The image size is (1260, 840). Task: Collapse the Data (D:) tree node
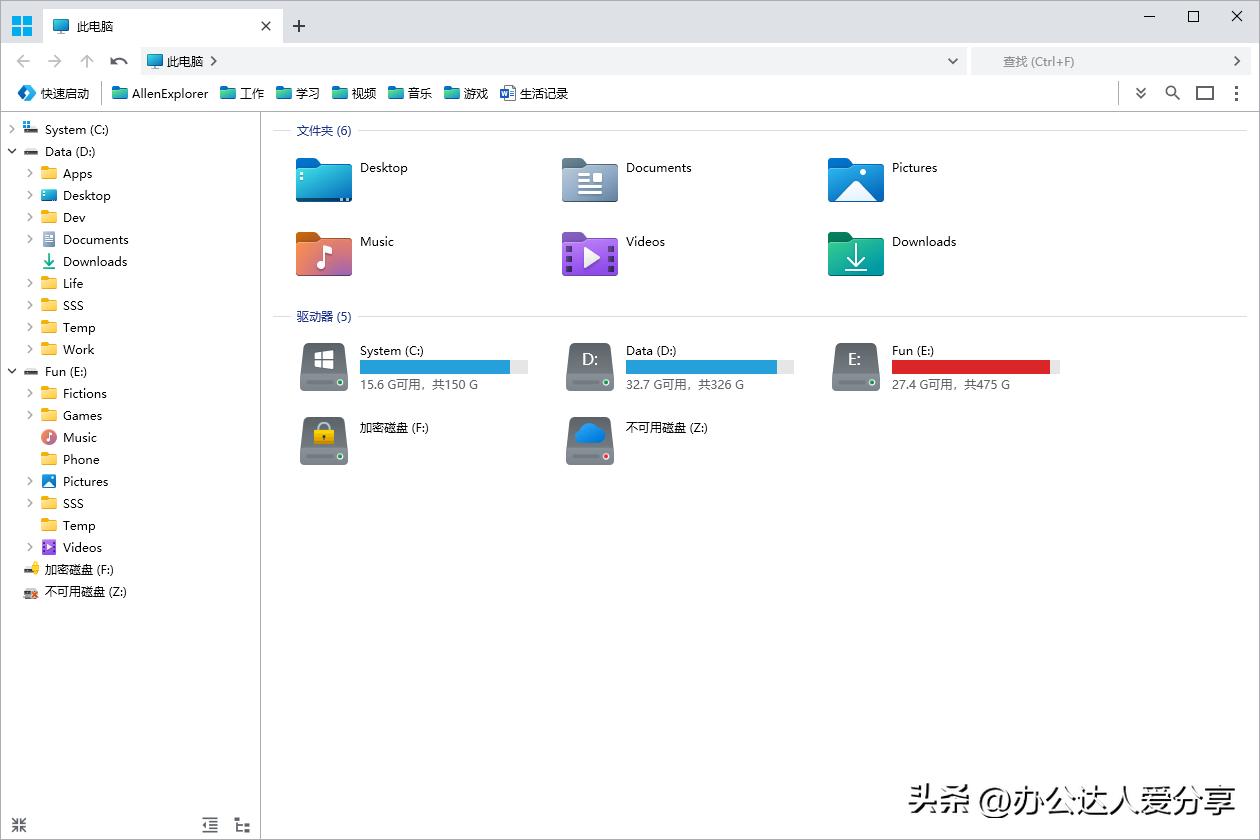click(x=11, y=151)
